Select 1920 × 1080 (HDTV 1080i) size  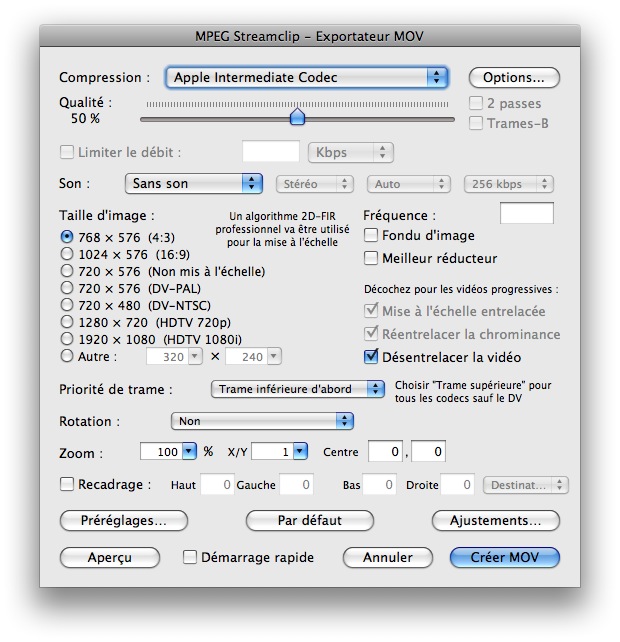click(x=67, y=339)
